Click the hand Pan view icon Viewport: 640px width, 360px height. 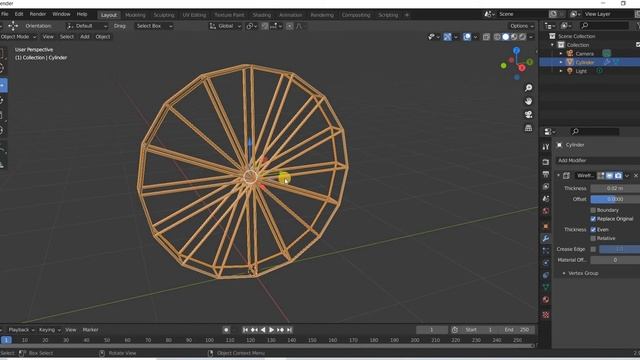528,101
